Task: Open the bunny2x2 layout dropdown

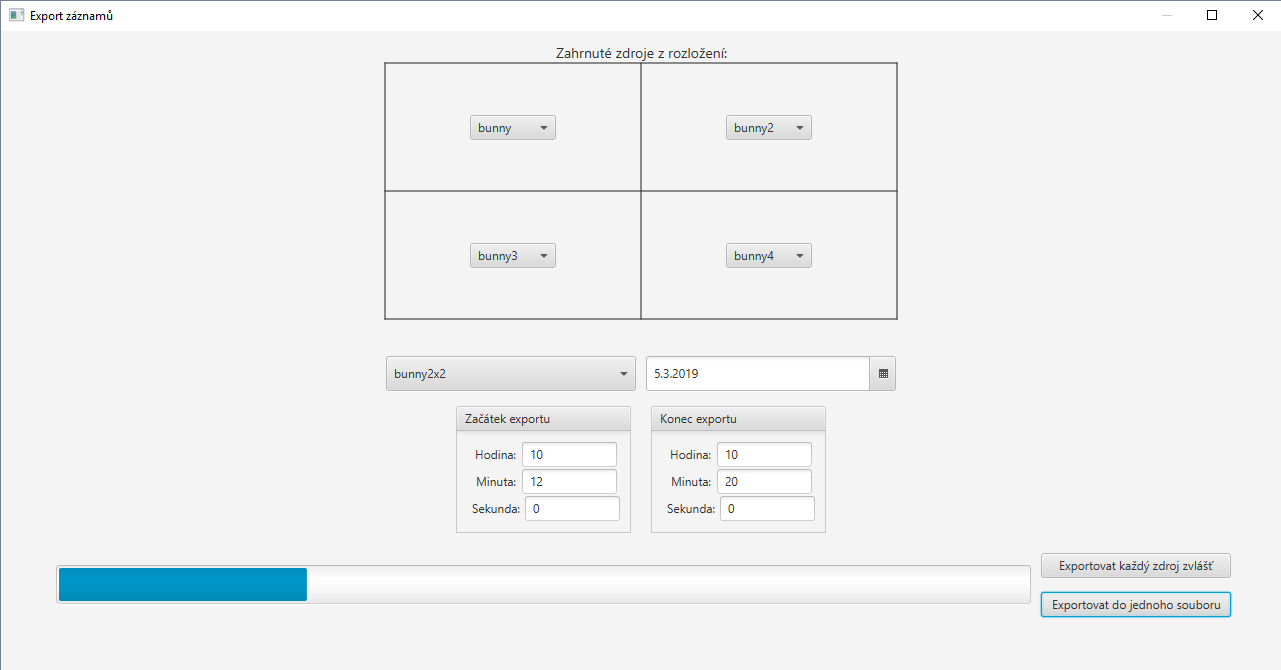Action: click(510, 374)
